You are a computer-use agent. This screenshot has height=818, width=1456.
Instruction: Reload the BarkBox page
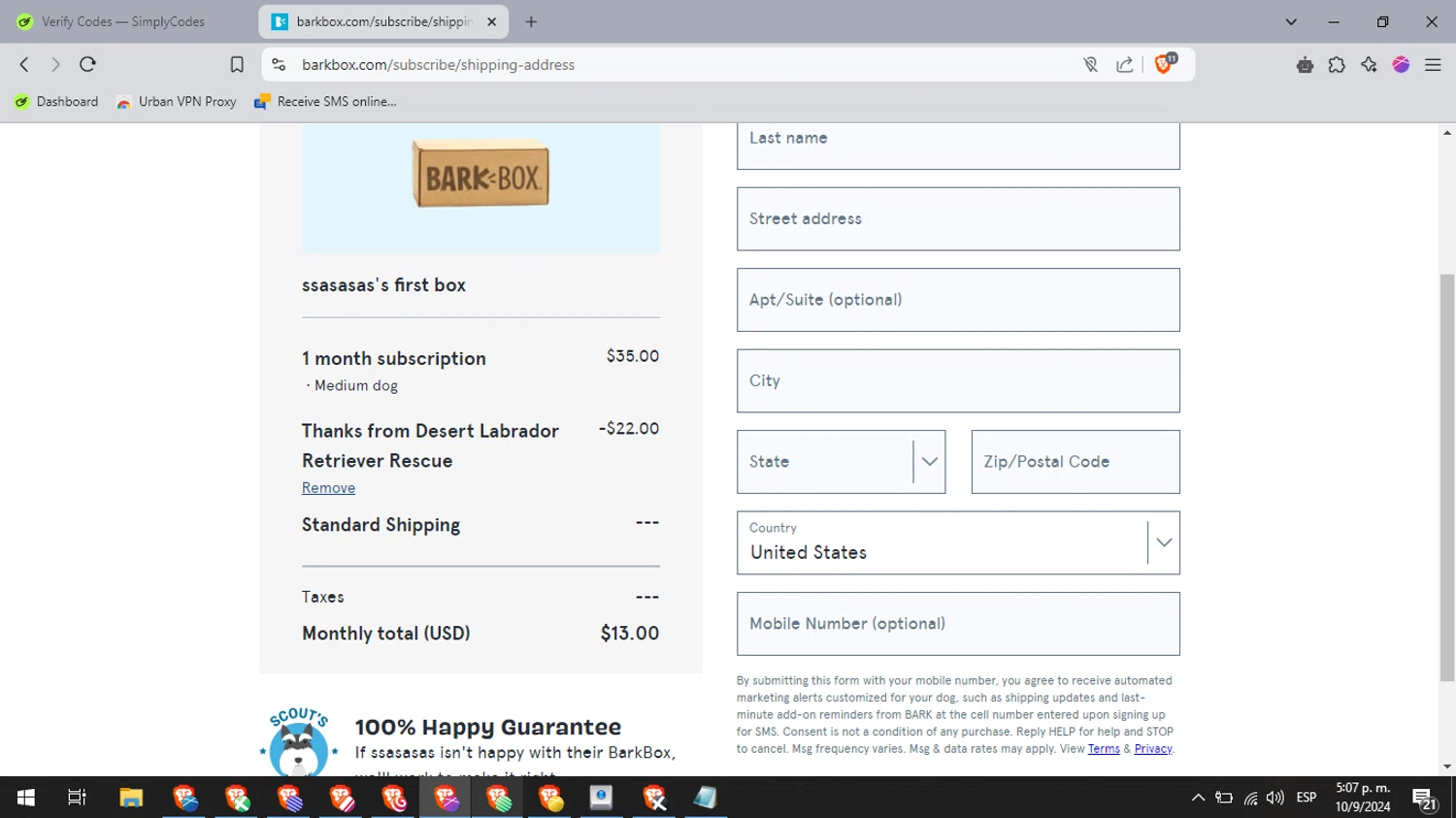pos(87,64)
